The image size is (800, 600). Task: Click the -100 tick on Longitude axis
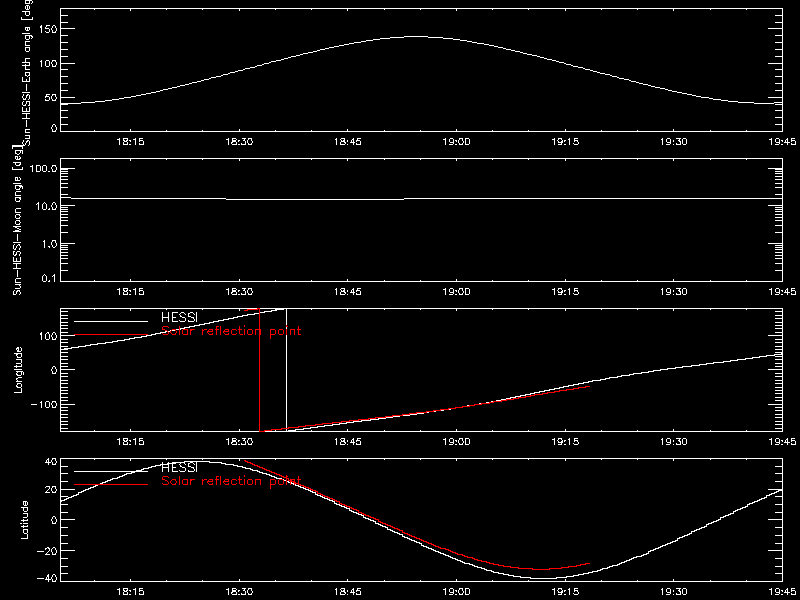pyautogui.click(x=43, y=404)
